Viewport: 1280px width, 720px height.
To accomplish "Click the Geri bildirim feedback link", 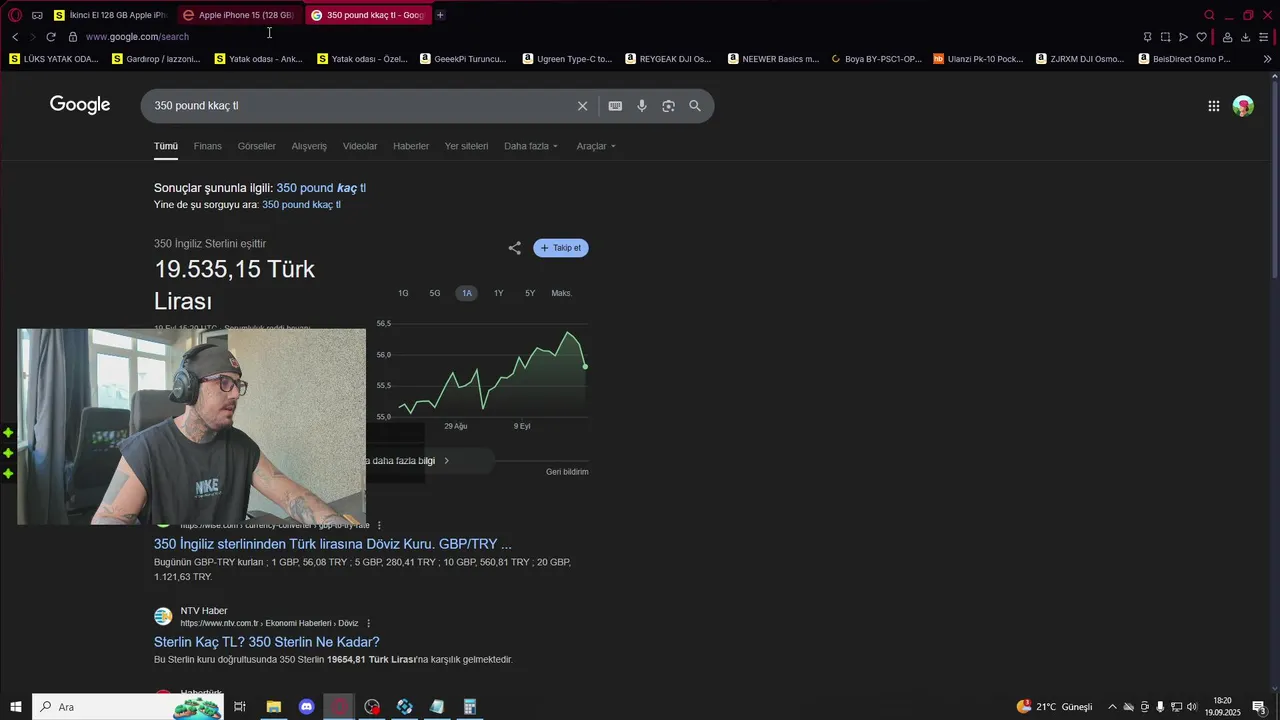I will pos(567,472).
